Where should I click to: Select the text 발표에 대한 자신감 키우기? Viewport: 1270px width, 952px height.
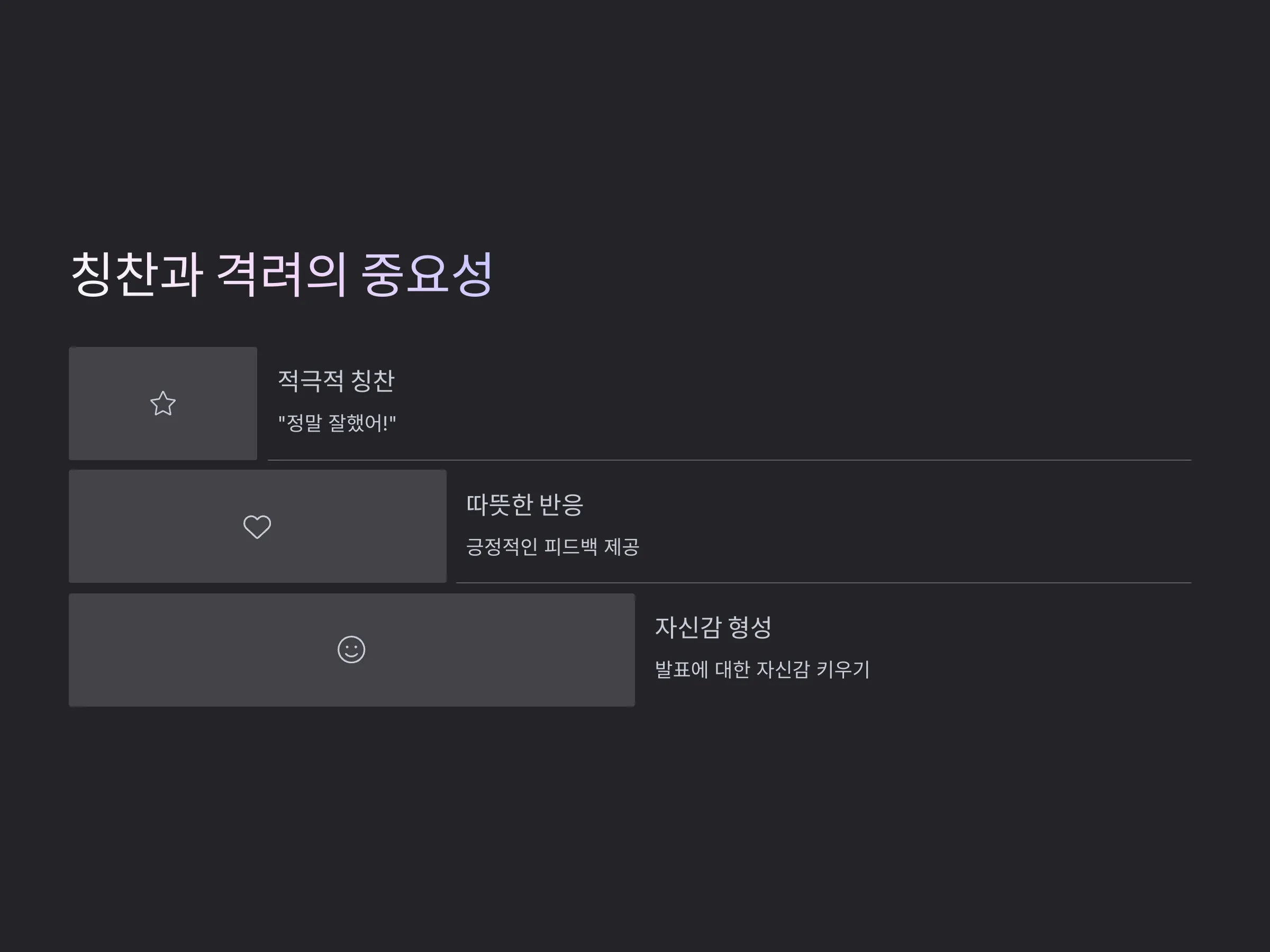tap(763, 670)
